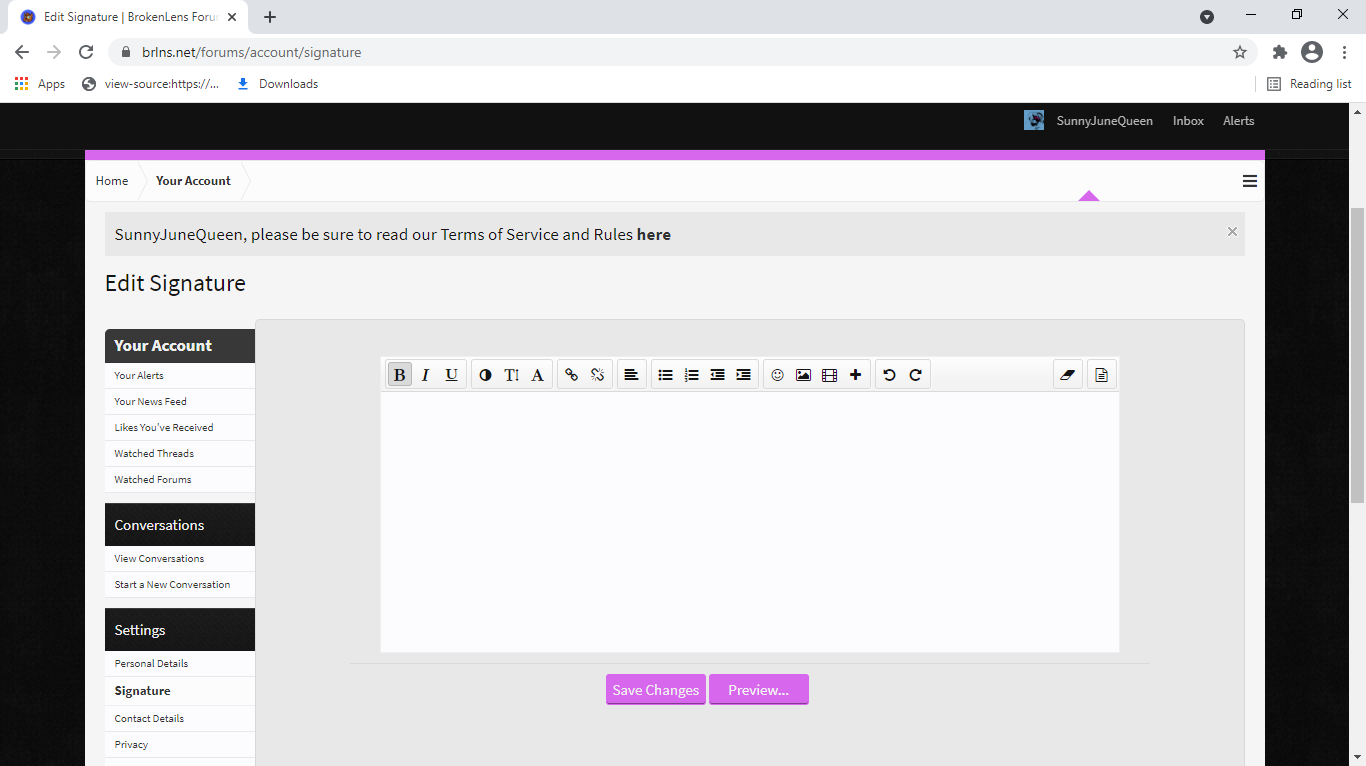
Task: Open view-source bookmark
Action: click(151, 84)
